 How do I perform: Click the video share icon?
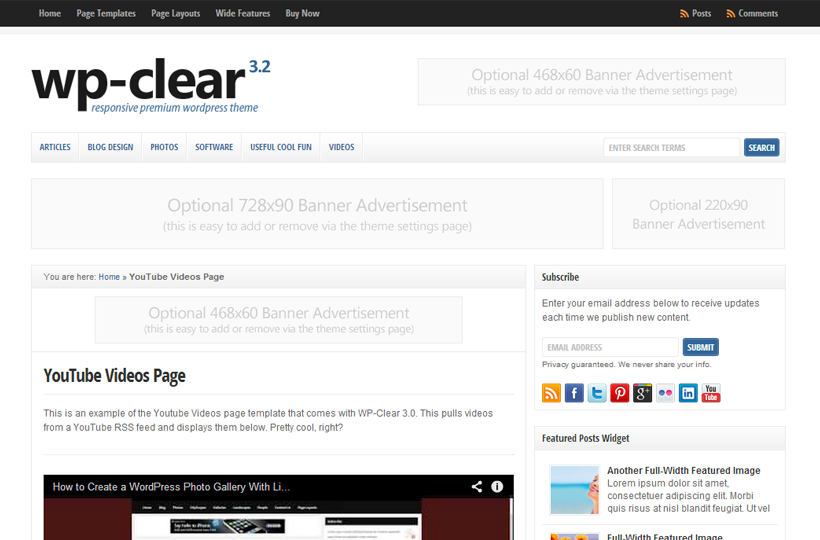pyautogui.click(x=476, y=487)
